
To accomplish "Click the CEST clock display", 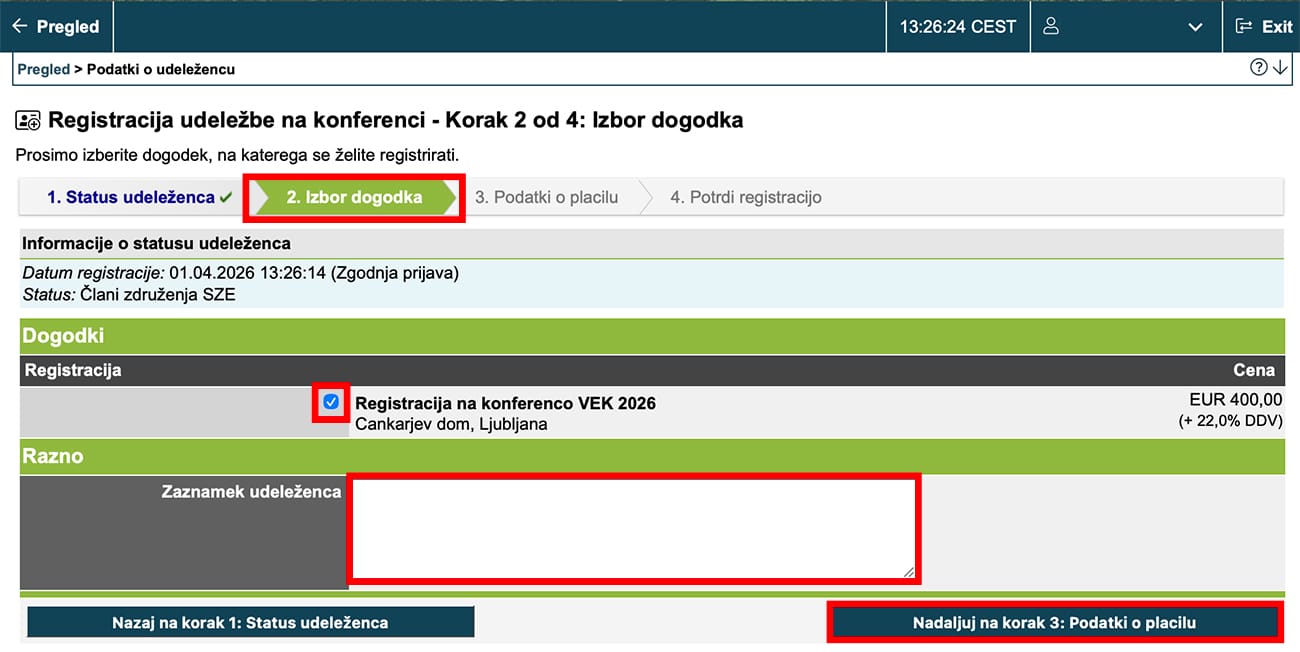I will point(957,26).
